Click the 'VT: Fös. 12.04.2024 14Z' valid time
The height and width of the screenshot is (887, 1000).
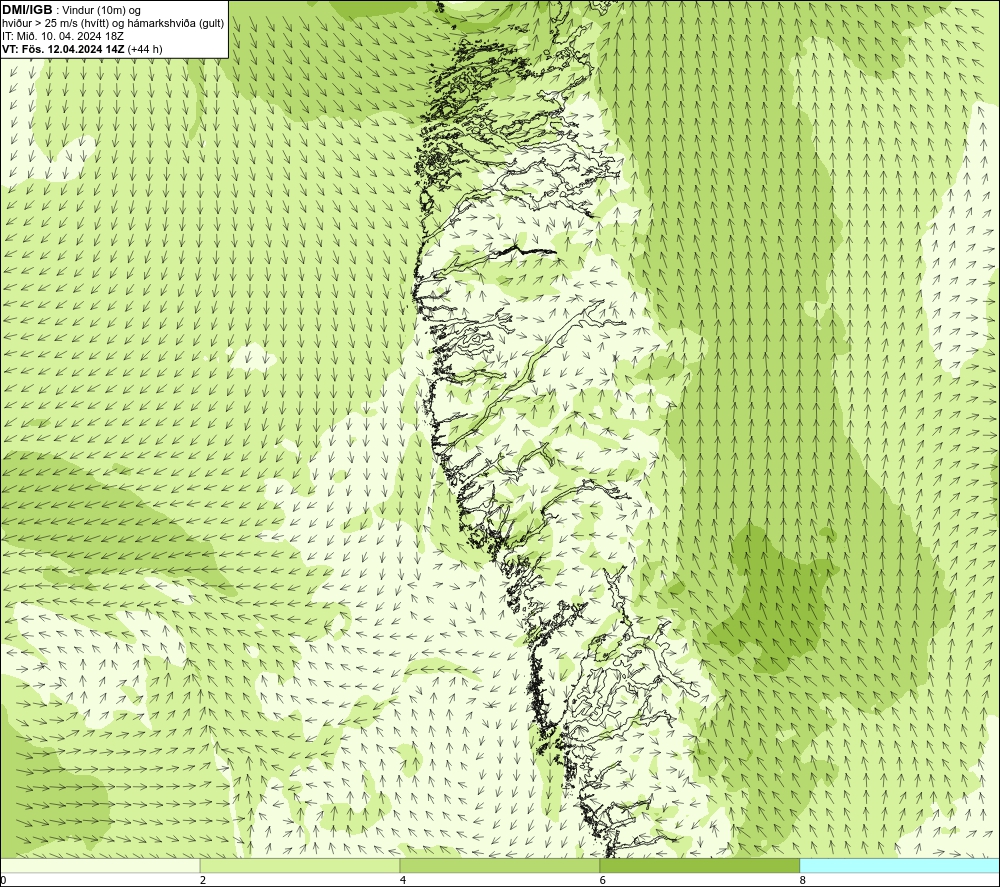point(64,49)
